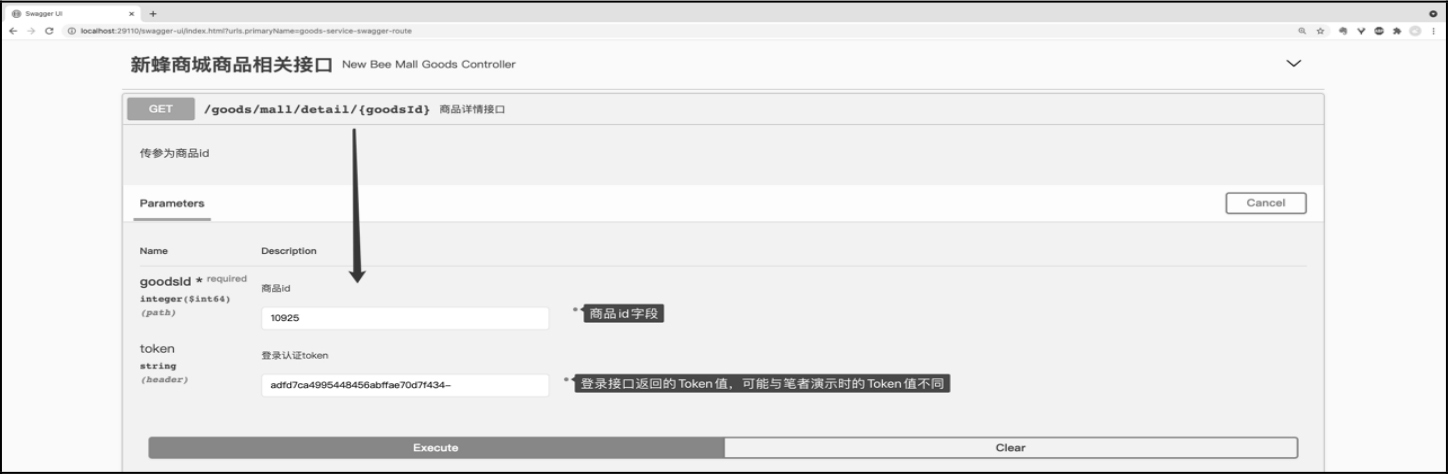Open a new browser tab

pos(153,13)
